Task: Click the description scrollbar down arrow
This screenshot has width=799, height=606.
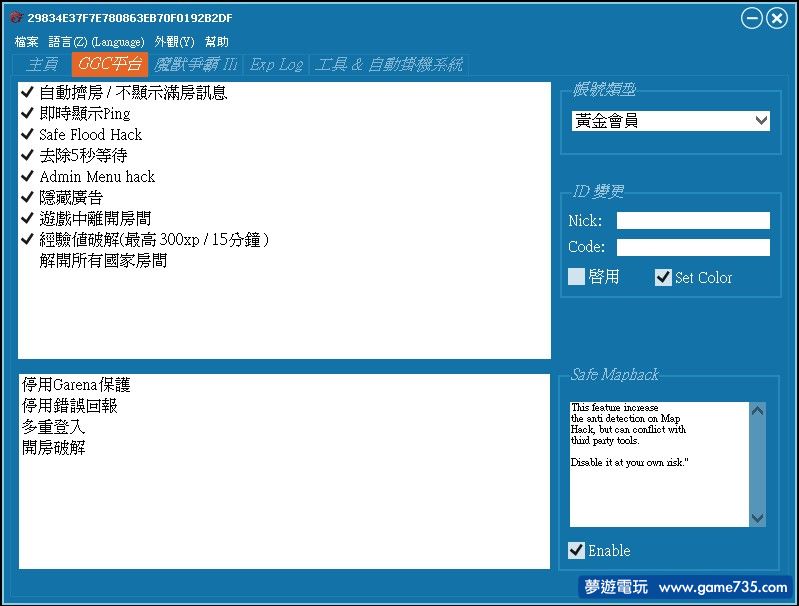Action: point(757,518)
